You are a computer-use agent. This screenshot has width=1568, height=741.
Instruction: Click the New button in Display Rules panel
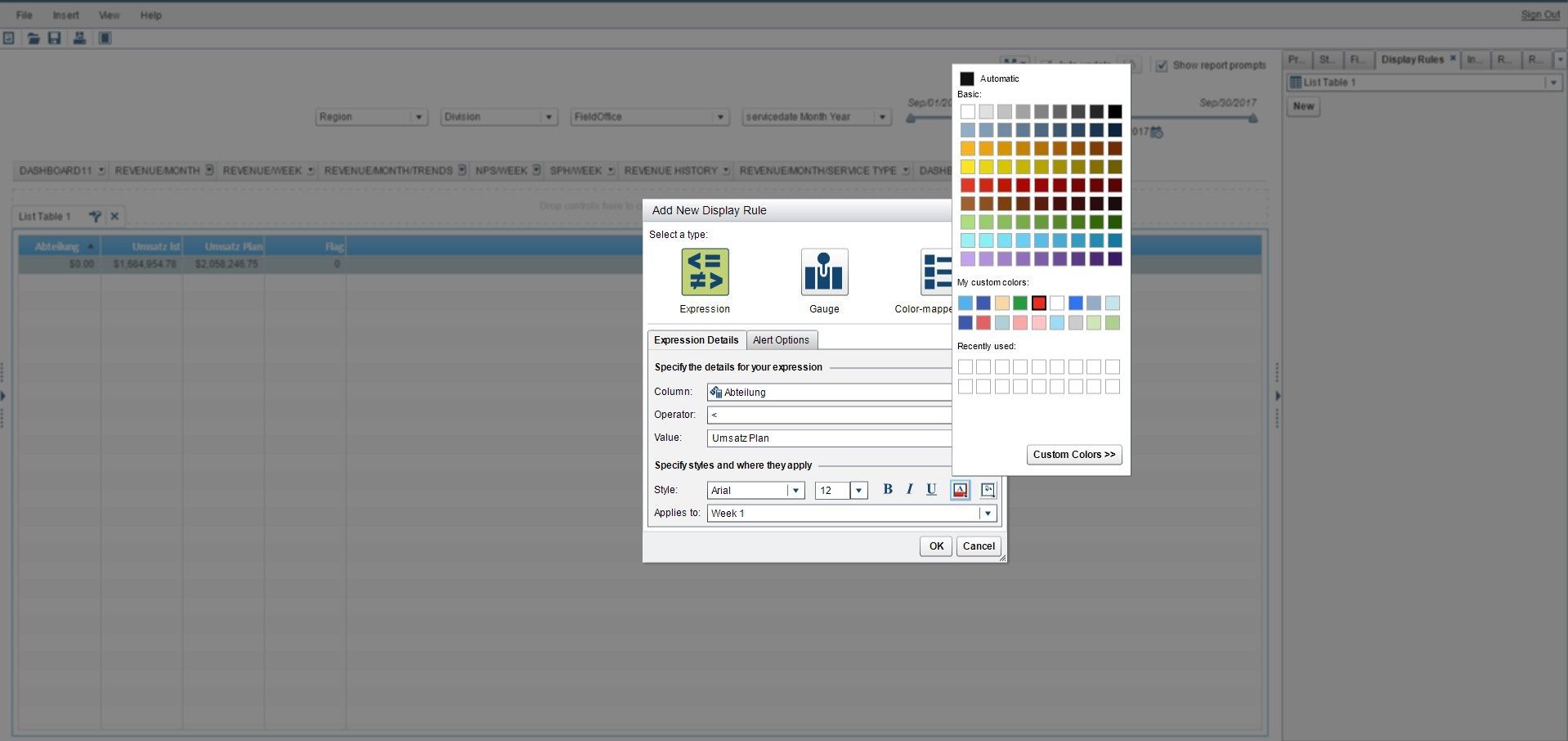point(1303,106)
